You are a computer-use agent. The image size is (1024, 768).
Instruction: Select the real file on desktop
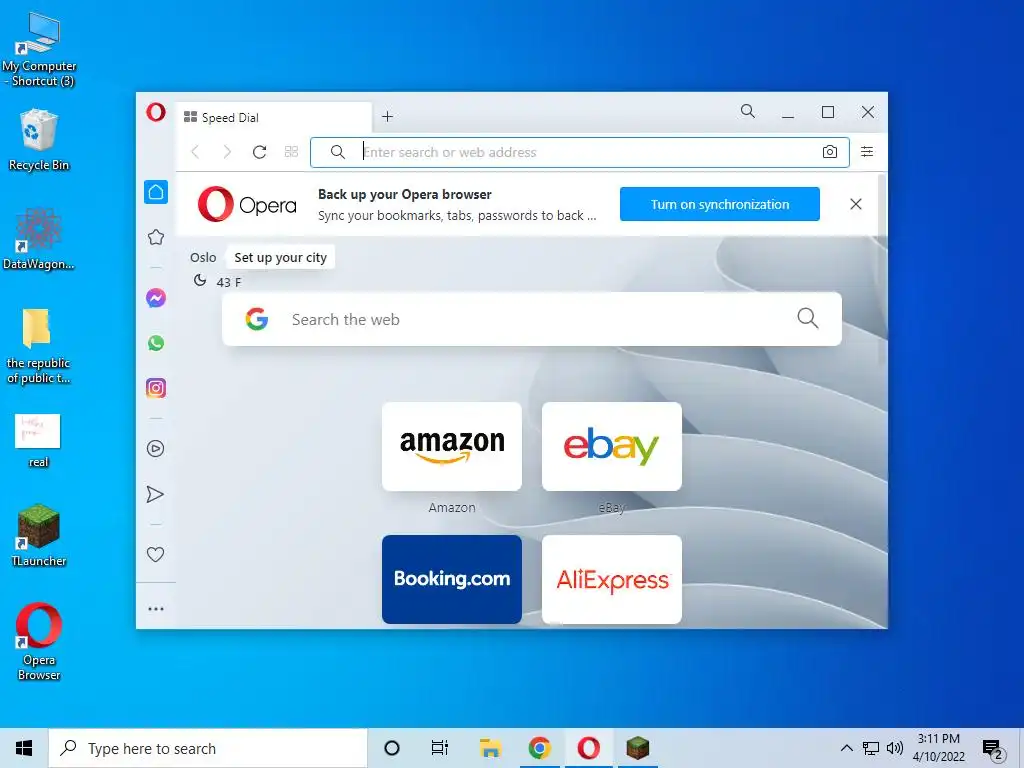[39, 441]
